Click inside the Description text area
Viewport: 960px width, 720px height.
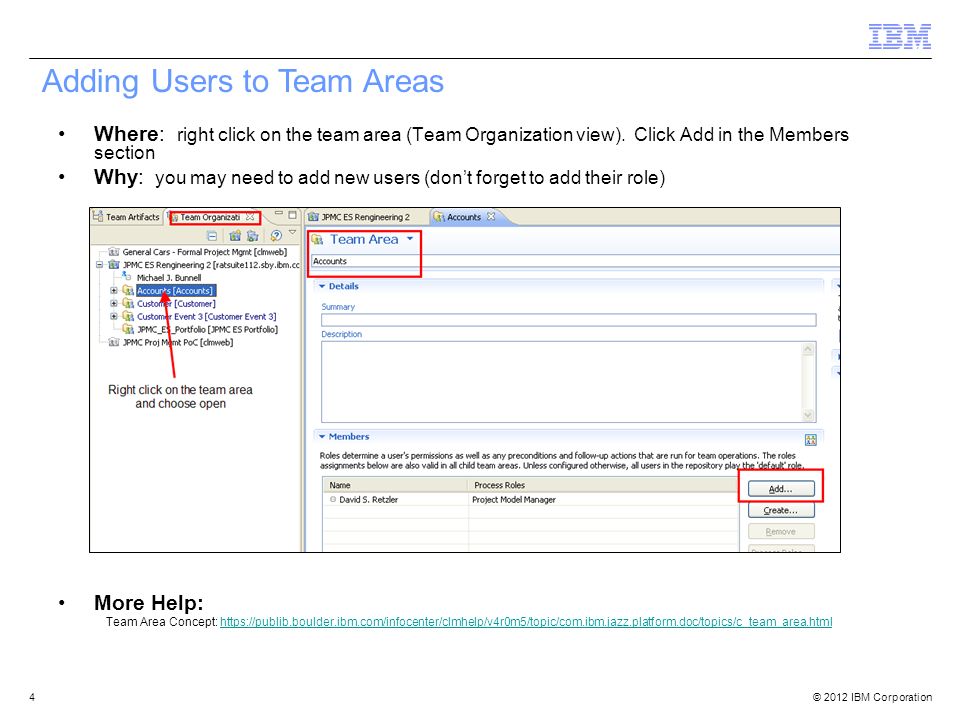[x=561, y=382]
